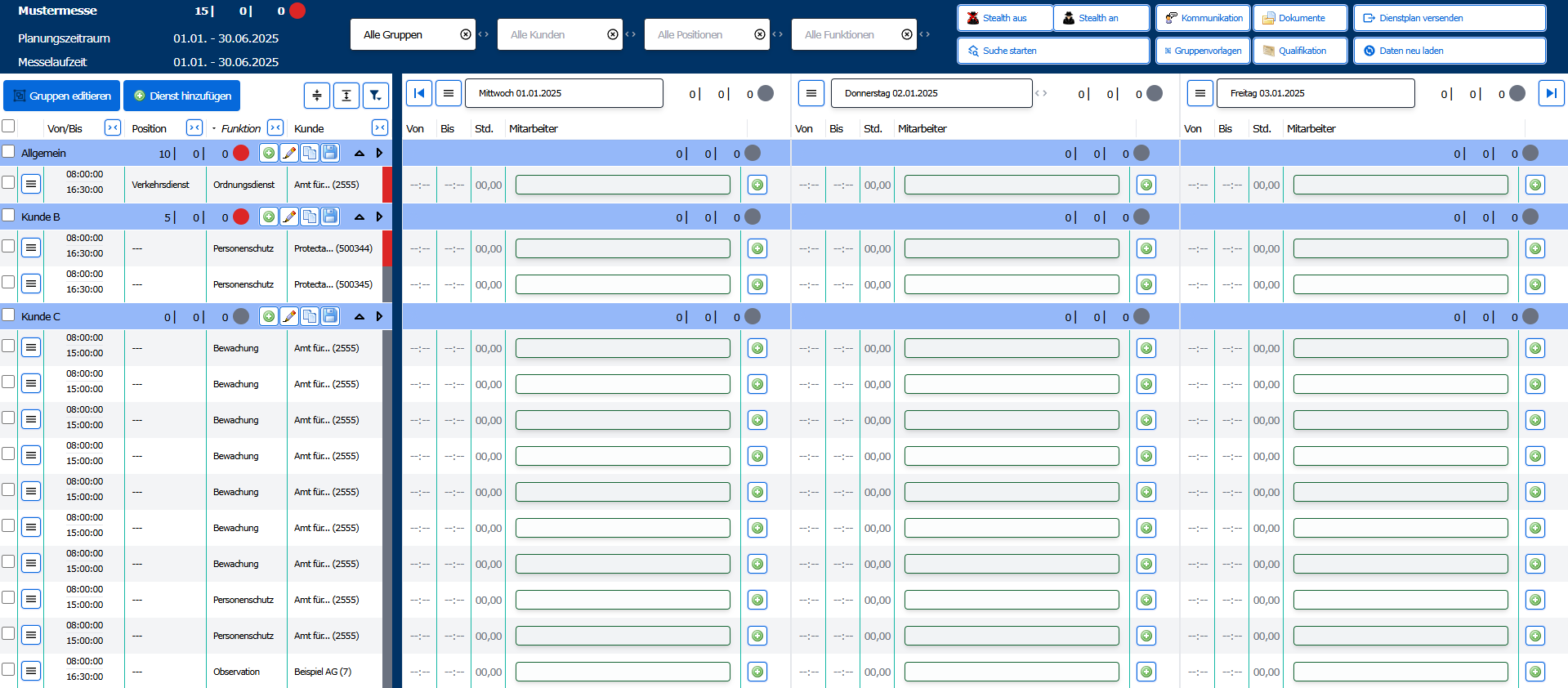Click the red status circle beside Mustermesse
This screenshot has height=688, width=1568.
click(x=297, y=11)
